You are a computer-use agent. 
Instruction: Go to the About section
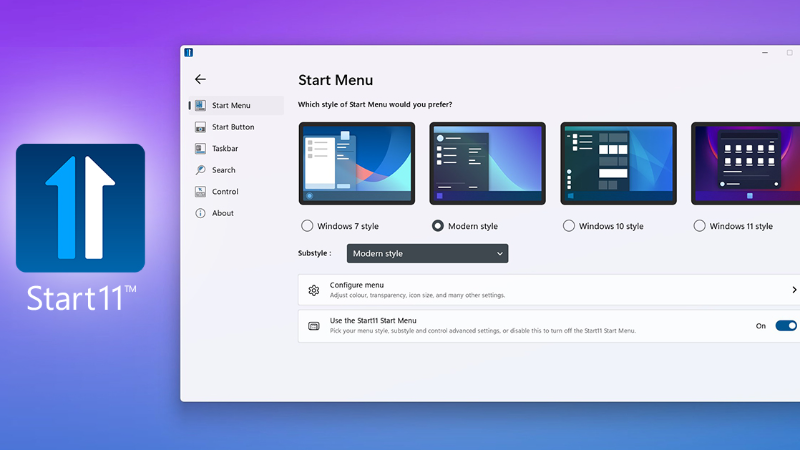pos(223,213)
